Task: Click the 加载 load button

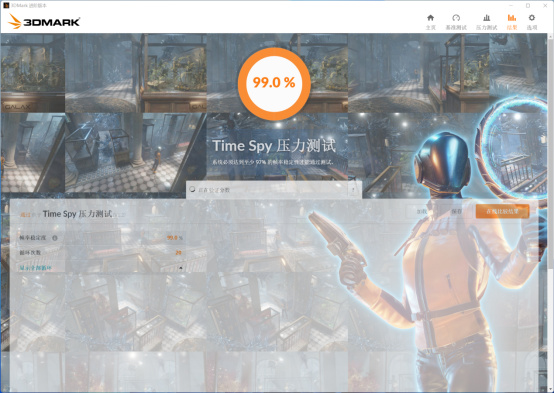Action: click(x=422, y=211)
